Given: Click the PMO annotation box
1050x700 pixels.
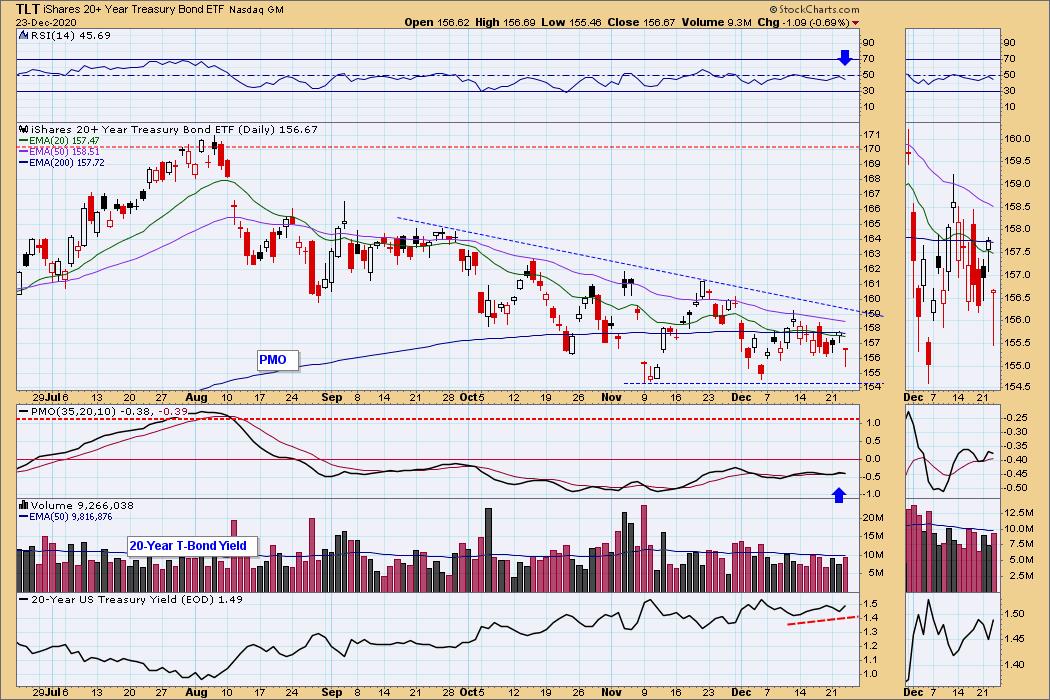Looking at the screenshot, I should (278, 360).
